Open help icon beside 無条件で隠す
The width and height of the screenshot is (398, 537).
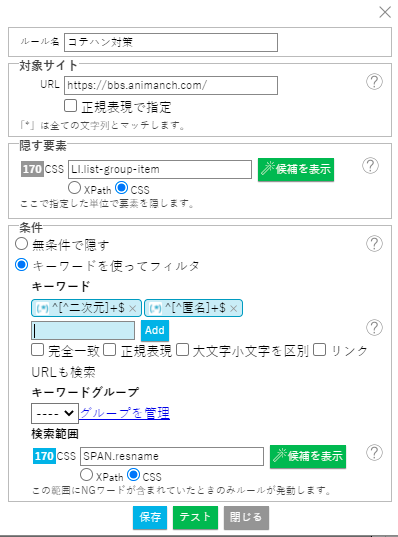374,243
